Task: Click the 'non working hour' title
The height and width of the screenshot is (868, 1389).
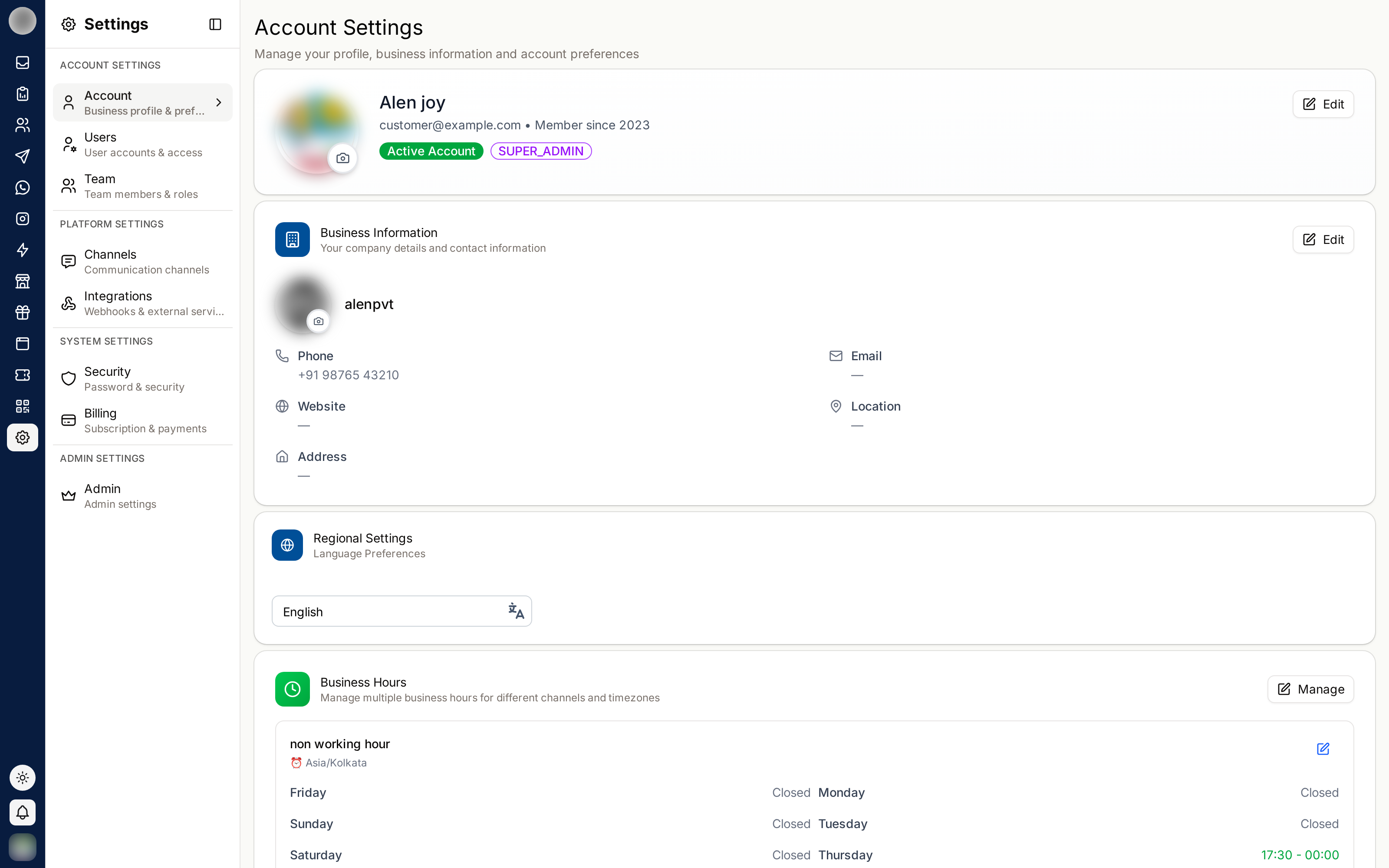Action: coord(340,744)
